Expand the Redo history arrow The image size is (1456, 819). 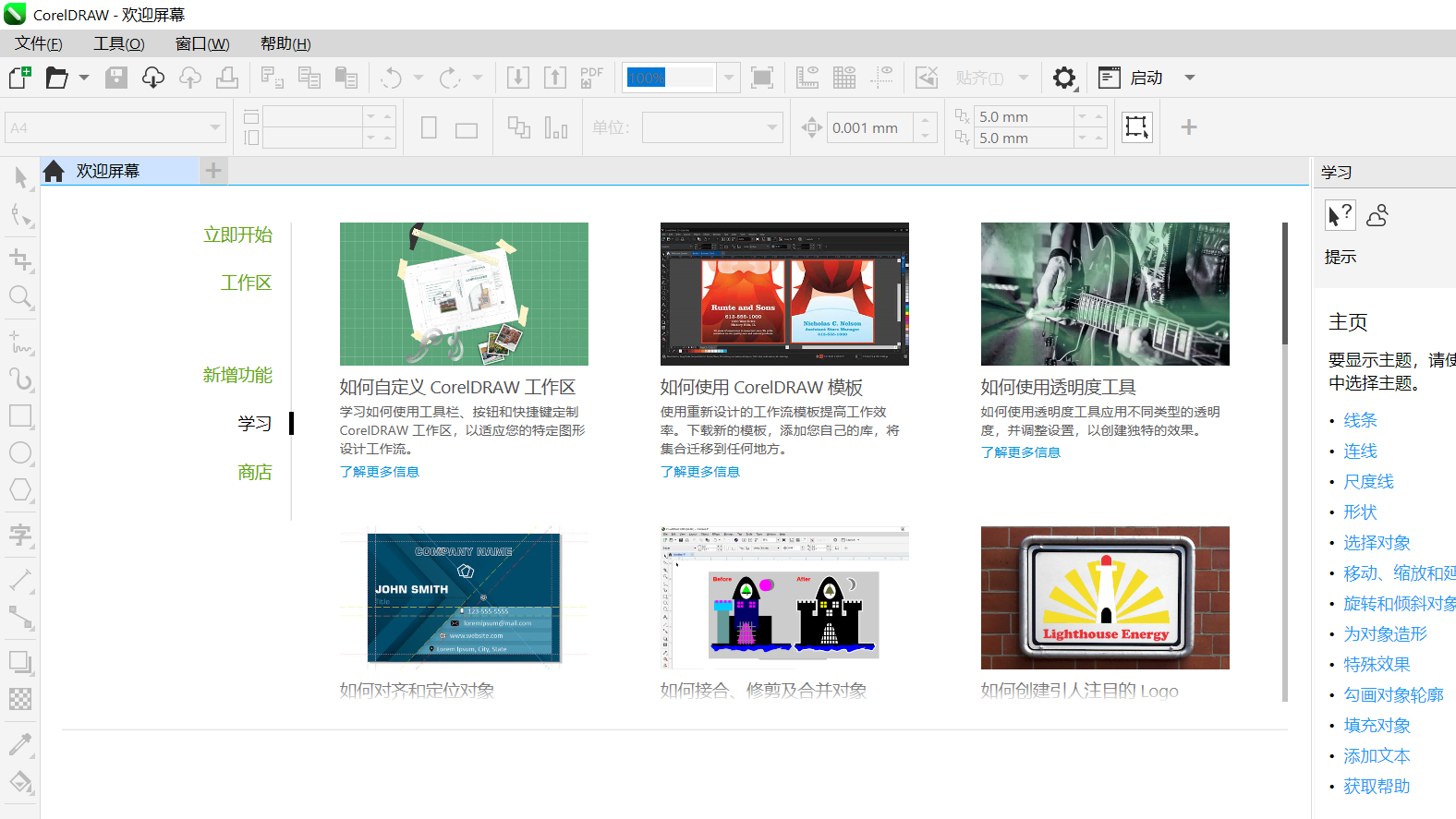pos(478,78)
